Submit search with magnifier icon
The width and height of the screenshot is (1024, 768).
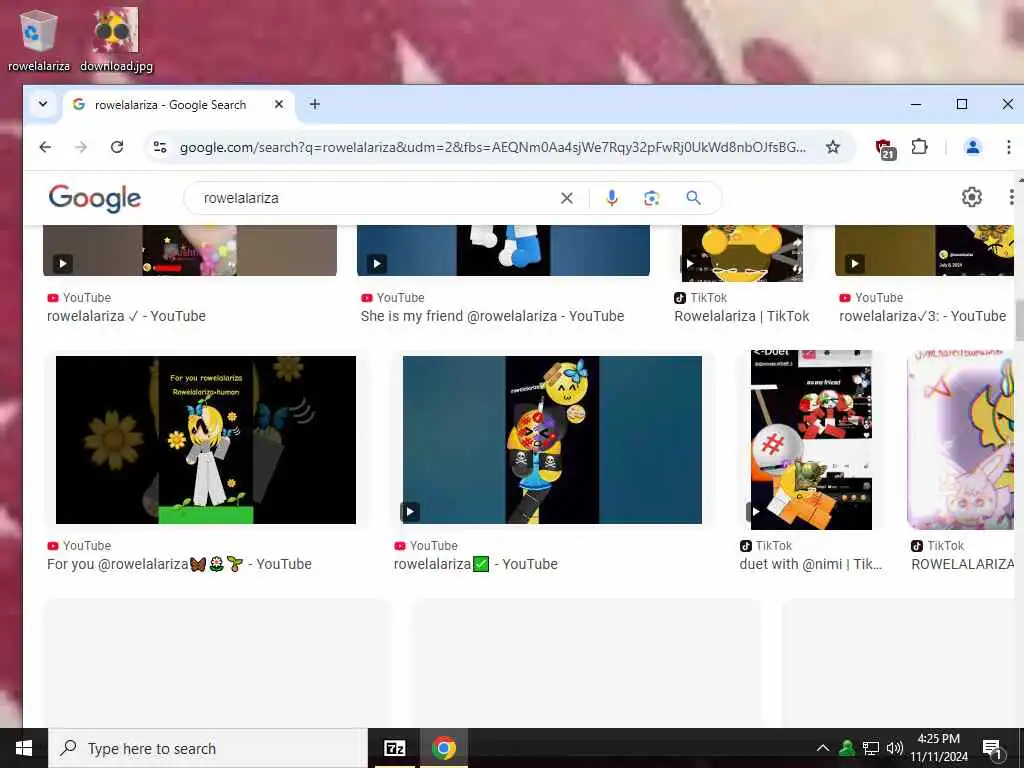(694, 198)
